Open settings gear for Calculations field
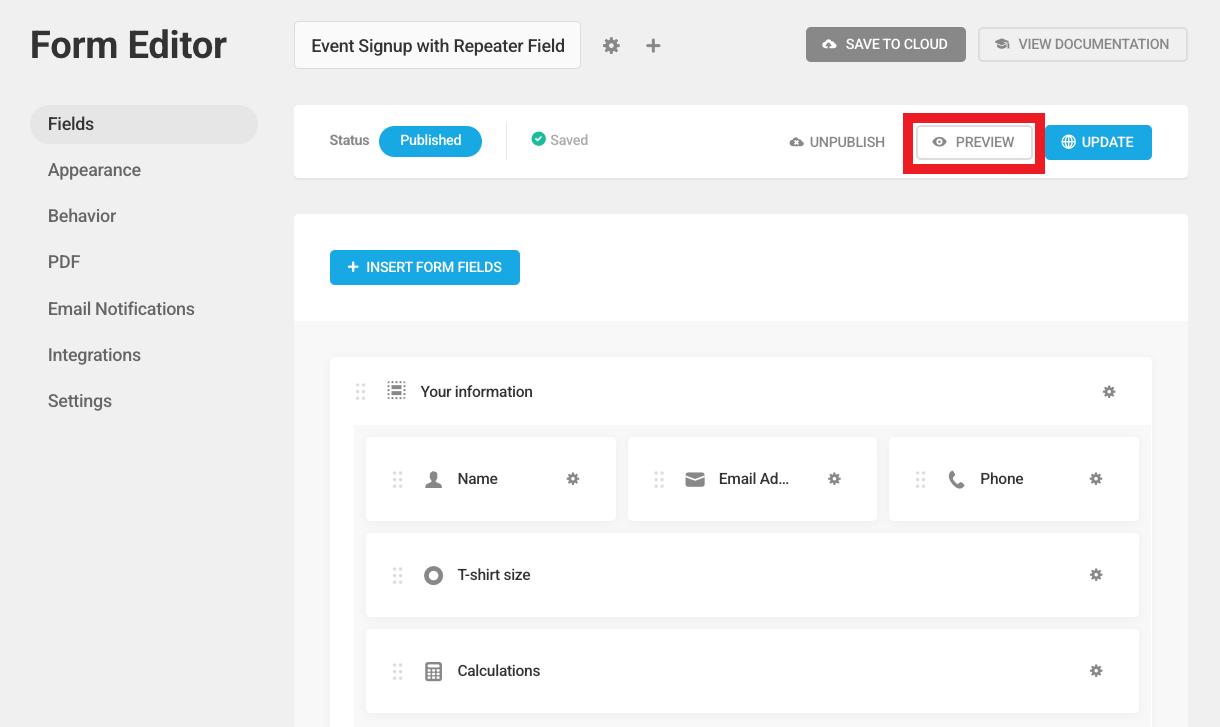Viewport: 1220px width, 727px height. pos(1096,671)
